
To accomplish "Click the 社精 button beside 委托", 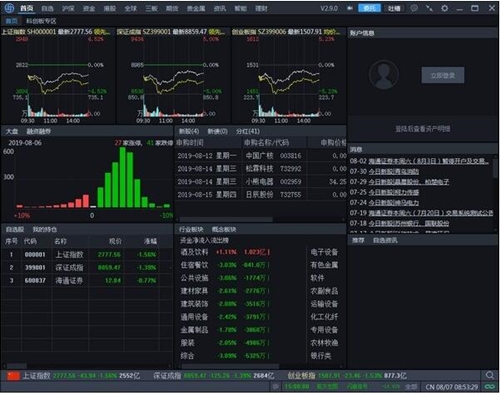I will click(394, 8).
